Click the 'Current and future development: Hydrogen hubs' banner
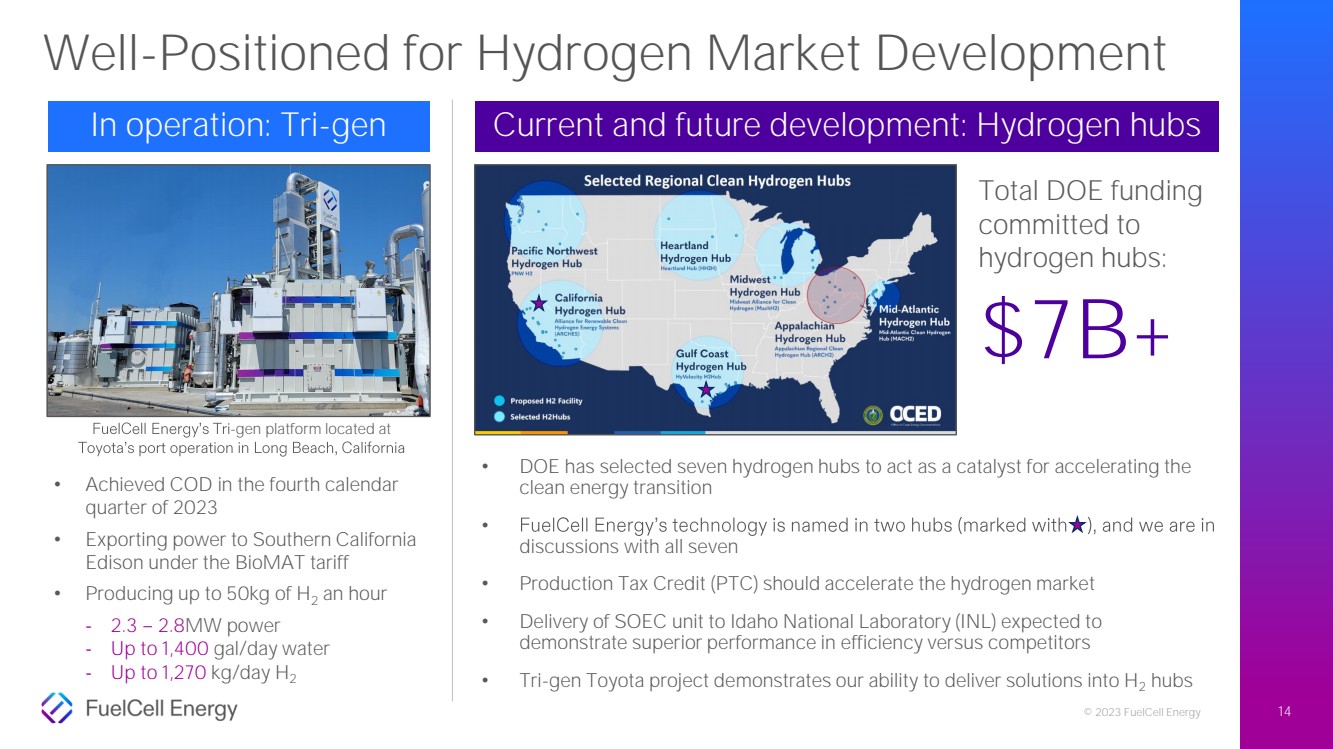This screenshot has width=1333, height=749. click(846, 126)
